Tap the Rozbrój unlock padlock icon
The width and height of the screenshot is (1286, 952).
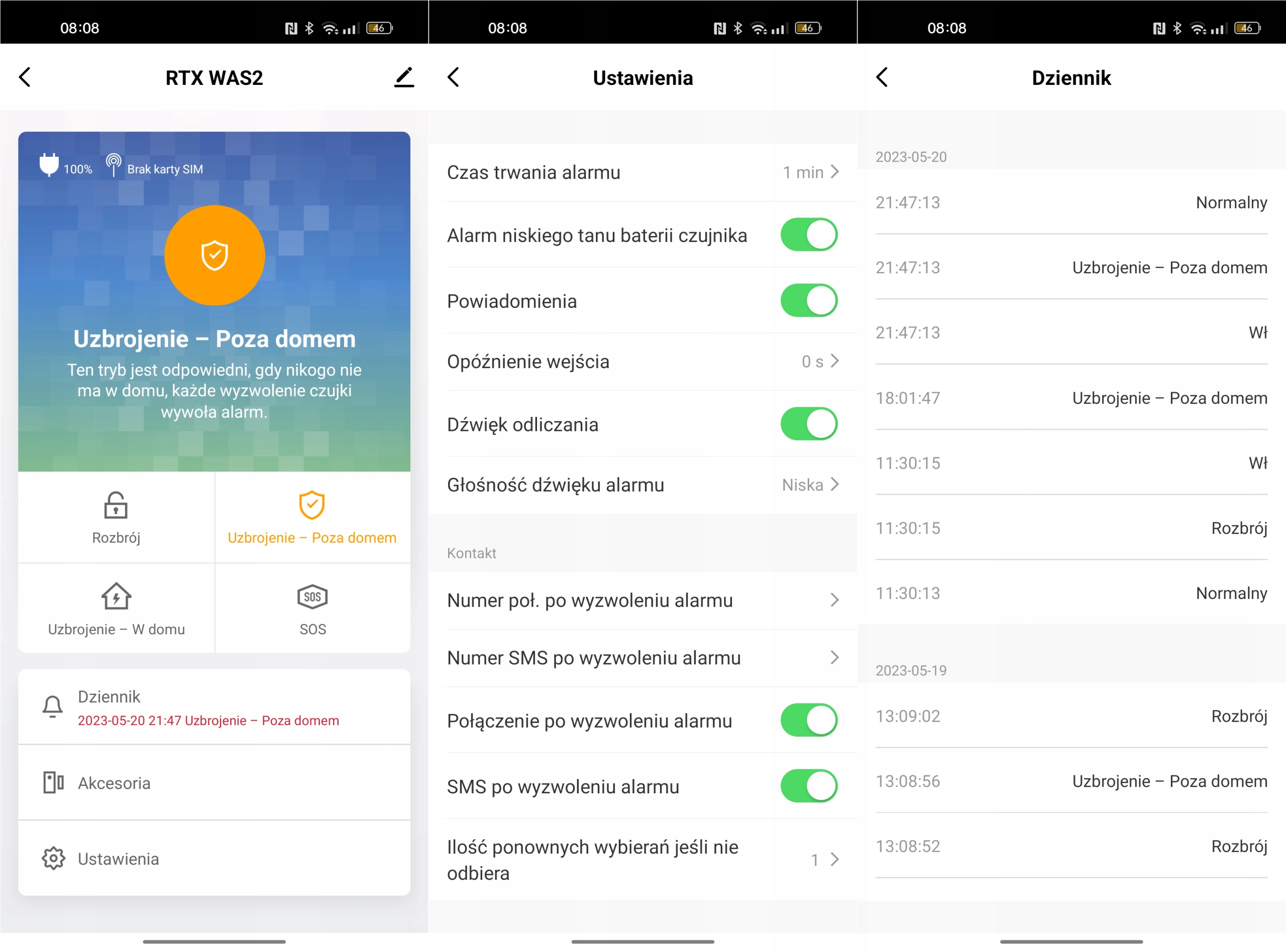pos(116,506)
